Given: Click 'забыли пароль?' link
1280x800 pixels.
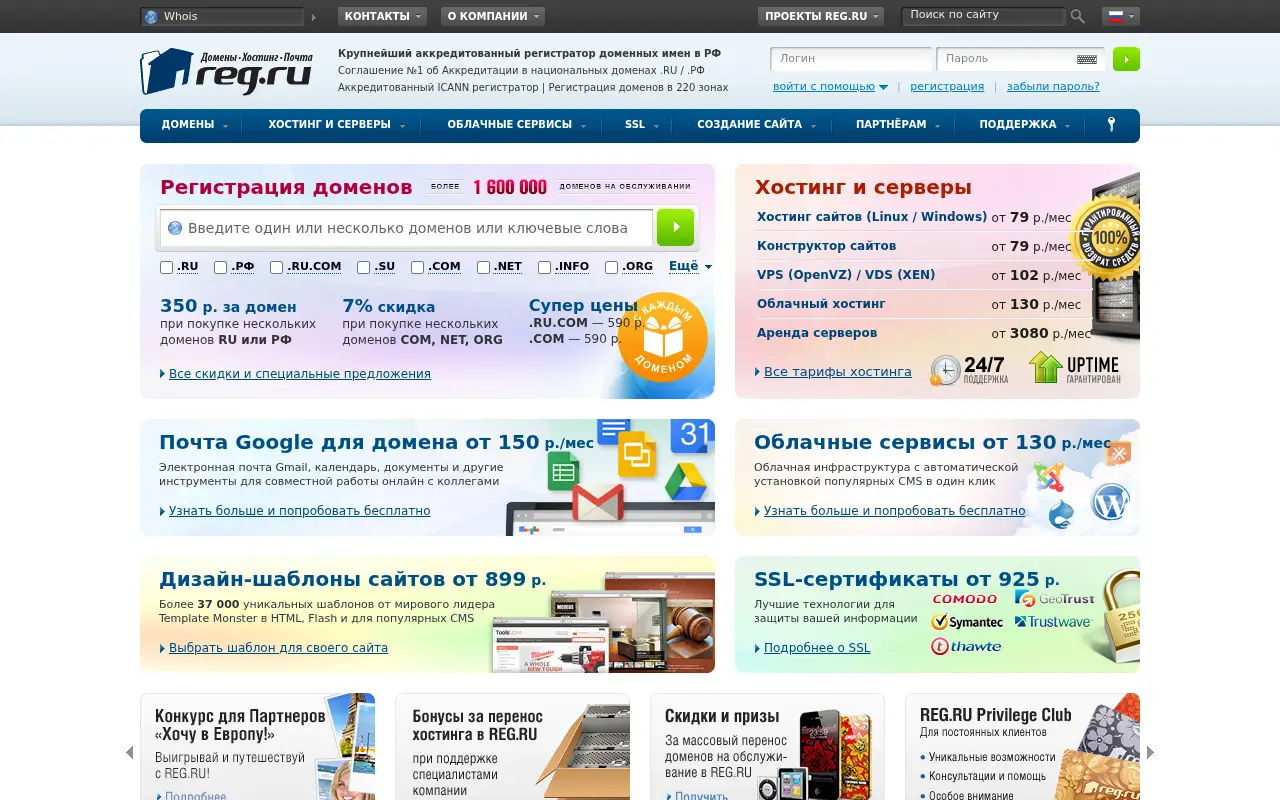Looking at the screenshot, I should 1053,87.
